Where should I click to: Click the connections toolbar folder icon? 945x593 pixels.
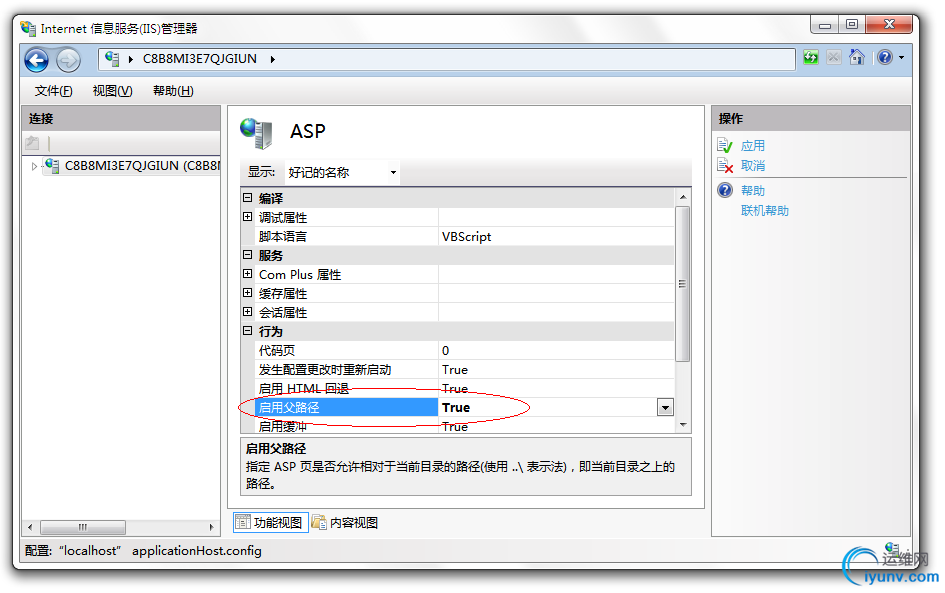33,143
